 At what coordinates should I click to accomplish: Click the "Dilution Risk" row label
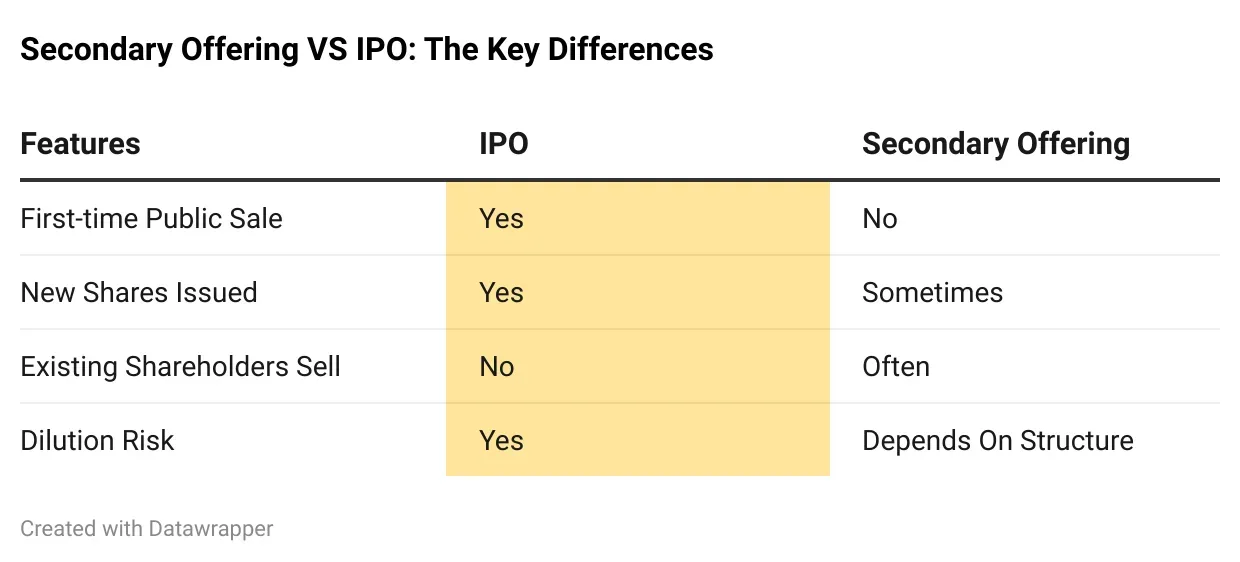tap(97, 441)
